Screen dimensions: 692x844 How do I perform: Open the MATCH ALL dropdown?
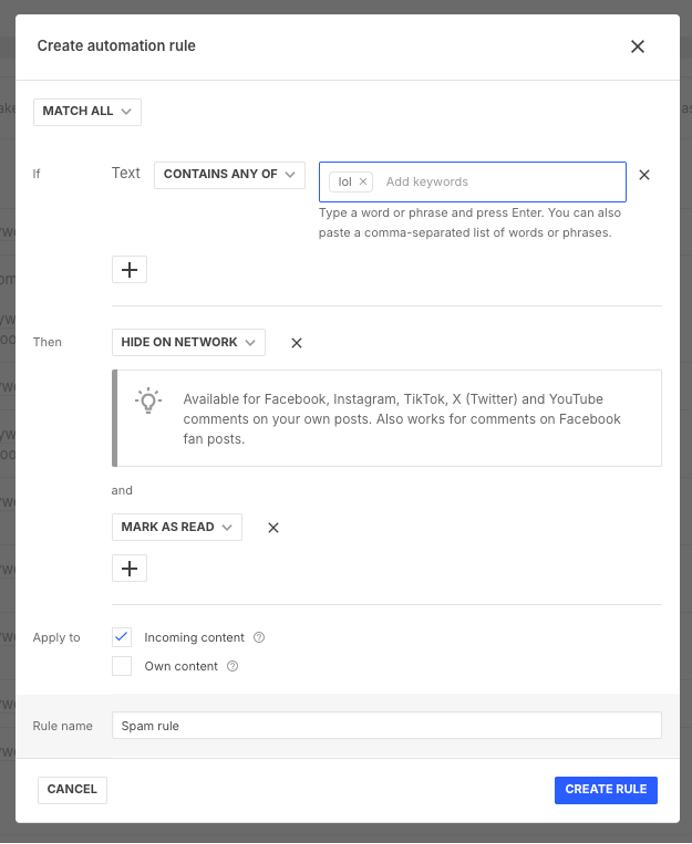click(x=87, y=111)
